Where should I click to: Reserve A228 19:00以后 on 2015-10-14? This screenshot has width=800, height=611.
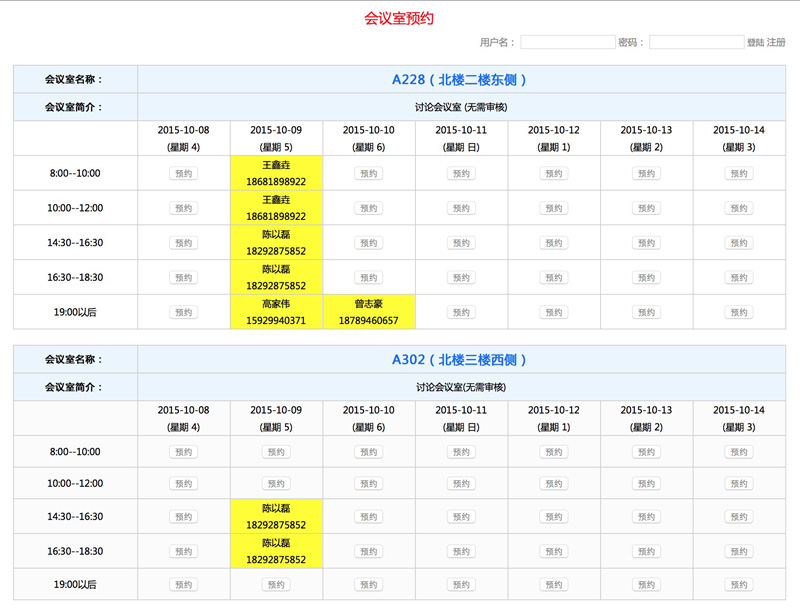(738, 312)
